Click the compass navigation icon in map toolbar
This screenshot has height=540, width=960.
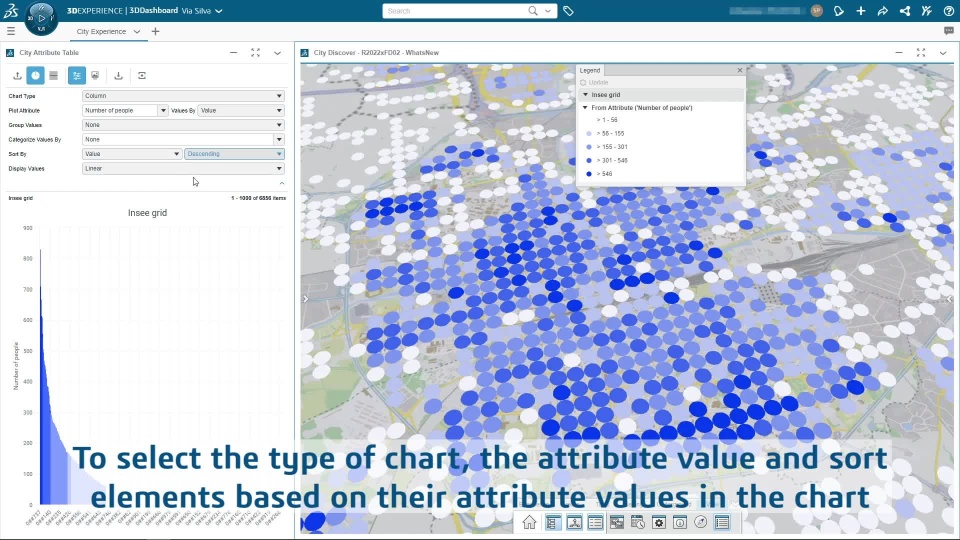(700, 522)
